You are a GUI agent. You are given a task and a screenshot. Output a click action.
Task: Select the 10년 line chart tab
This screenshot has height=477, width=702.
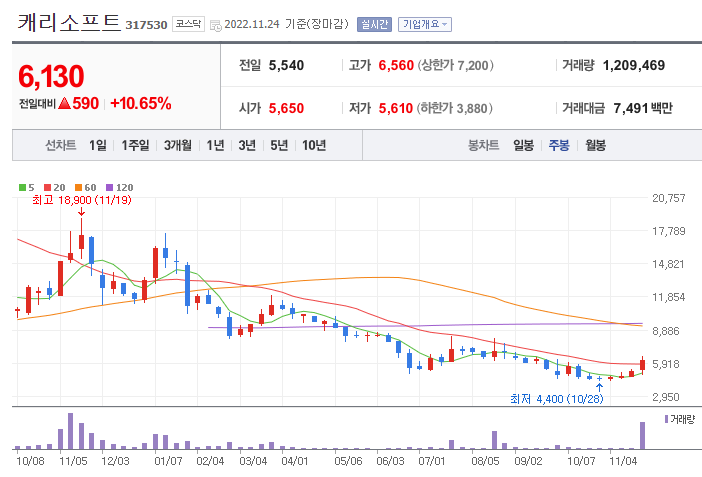pyautogui.click(x=314, y=145)
